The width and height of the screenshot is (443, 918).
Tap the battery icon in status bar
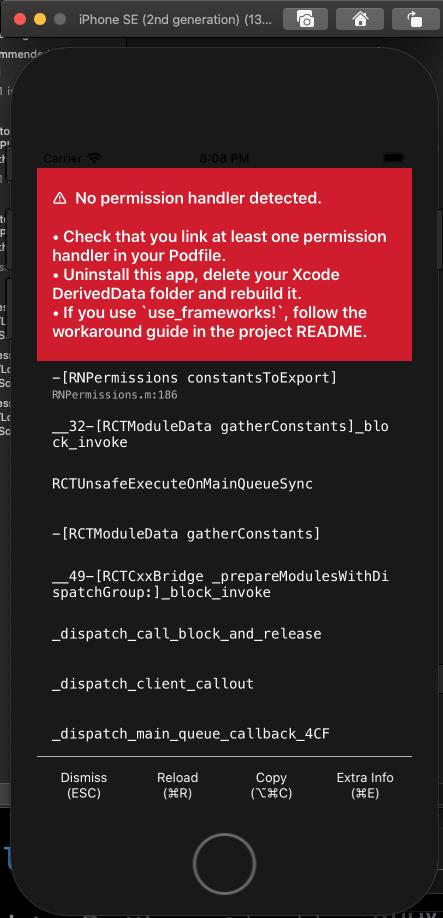pyautogui.click(x=394, y=158)
